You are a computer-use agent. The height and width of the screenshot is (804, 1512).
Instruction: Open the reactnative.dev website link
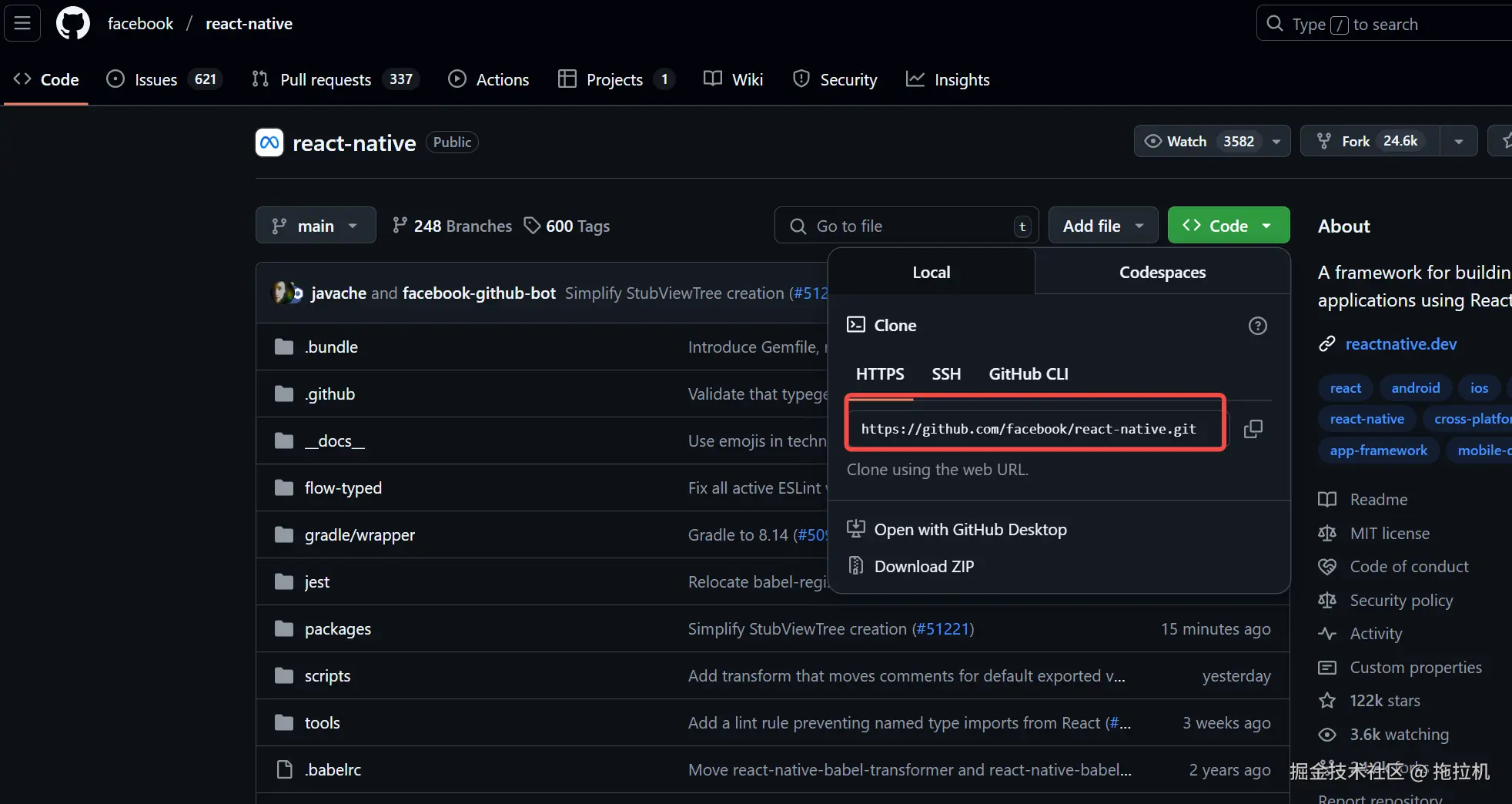click(x=1400, y=344)
